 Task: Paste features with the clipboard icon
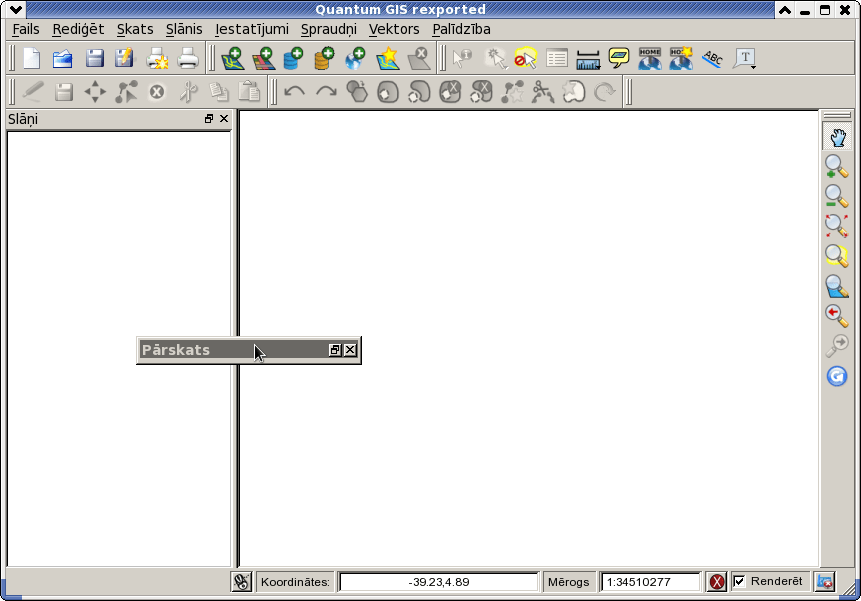click(249, 92)
